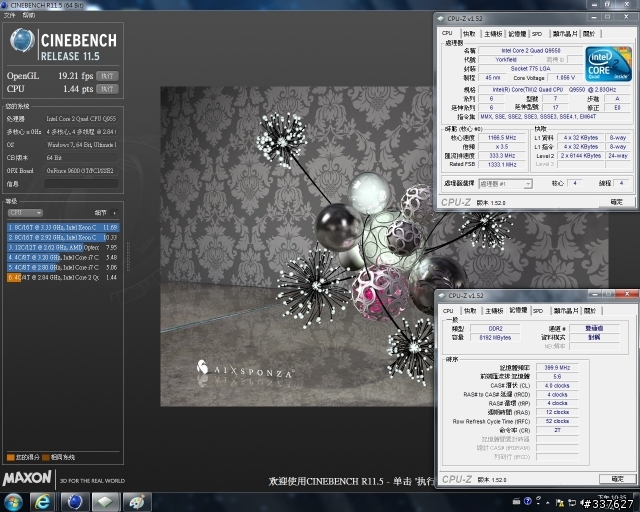Viewport: 640px width, 512px height.
Task: Open processor selection dropdown in CPU-Z
Action: pos(505,184)
